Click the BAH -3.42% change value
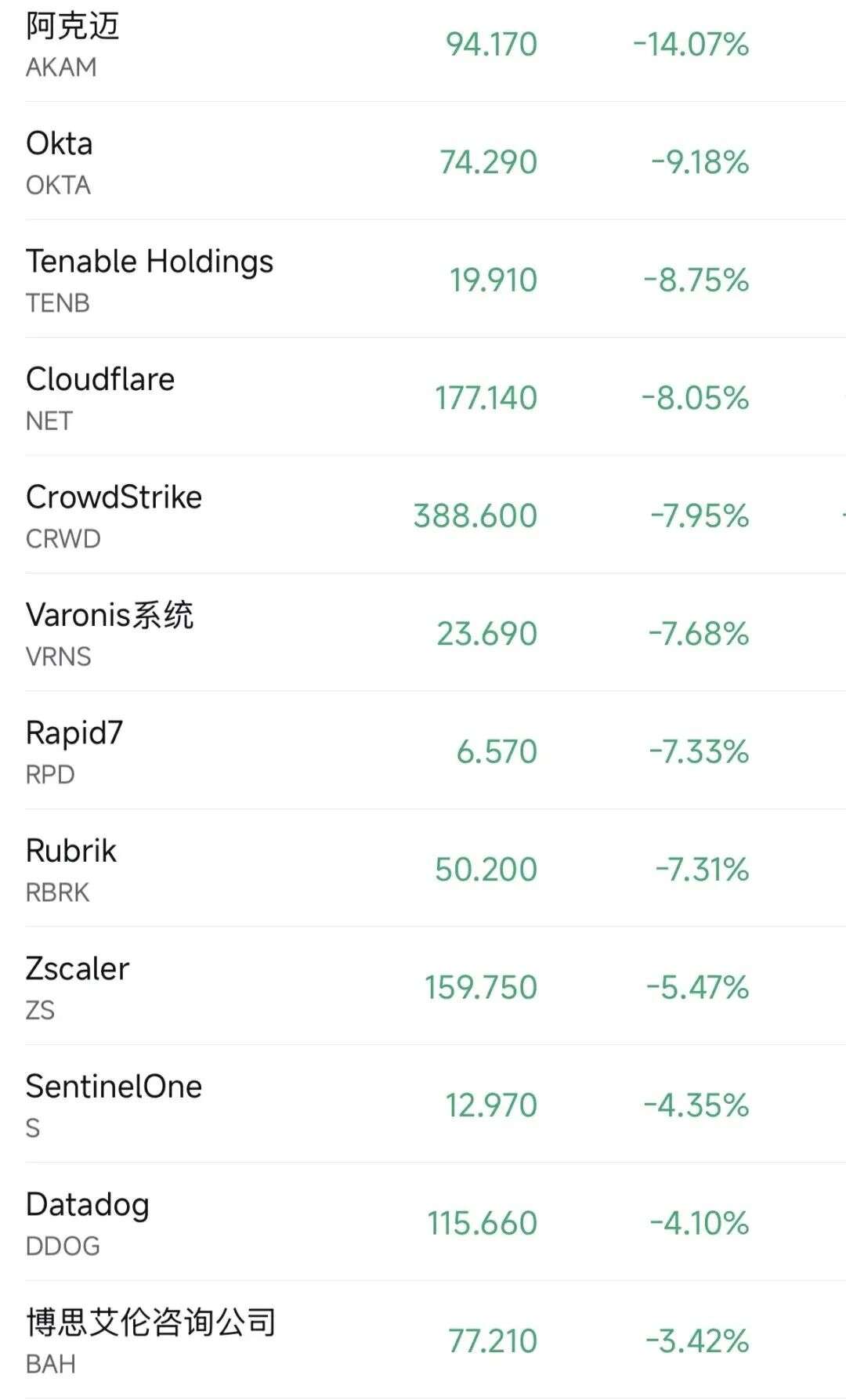 [x=697, y=1341]
